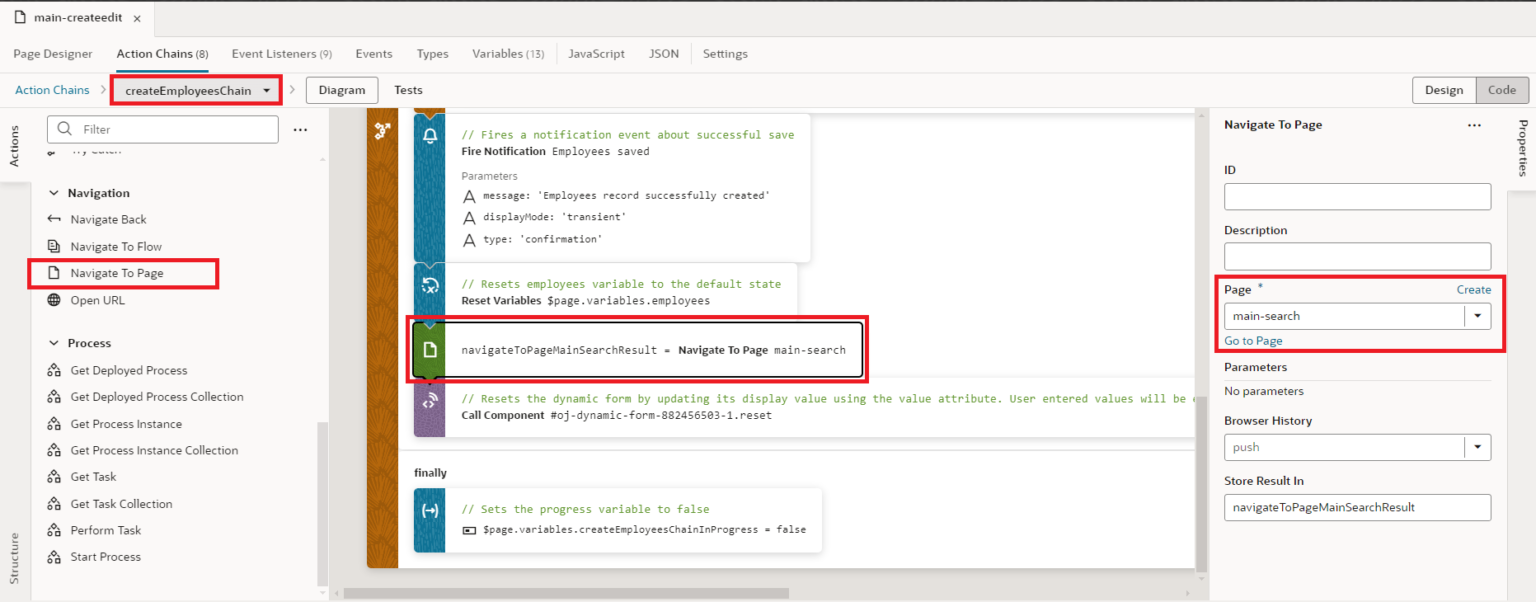The width and height of the screenshot is (1536, 602).
Task: Collapse the Navigation section
Action: (x=54, y=193)
